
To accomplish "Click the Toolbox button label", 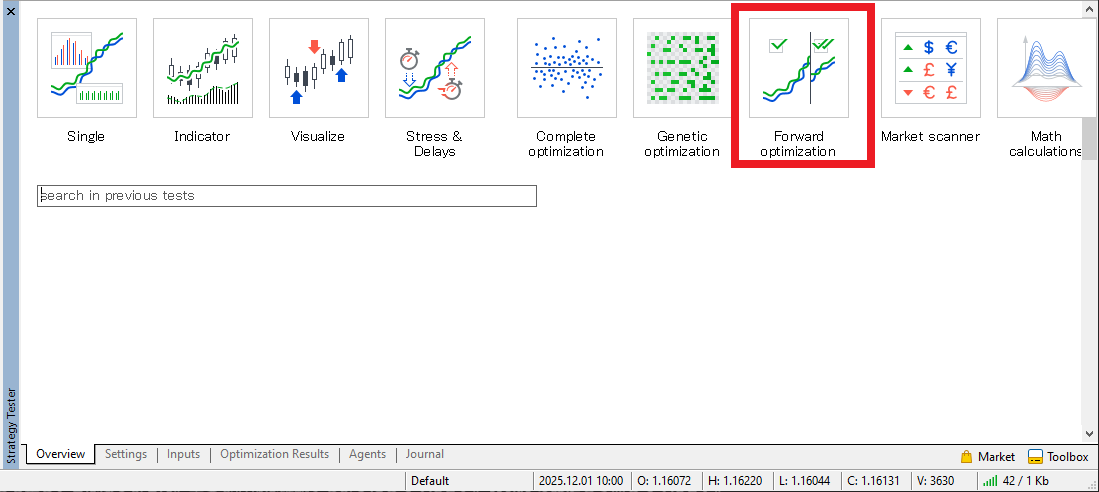I will click(x=1068, y=457).
